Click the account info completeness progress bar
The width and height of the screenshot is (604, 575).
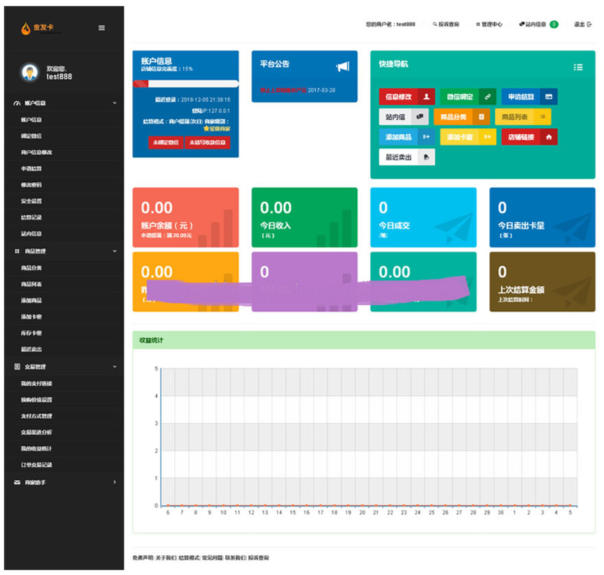pos(185,84)
